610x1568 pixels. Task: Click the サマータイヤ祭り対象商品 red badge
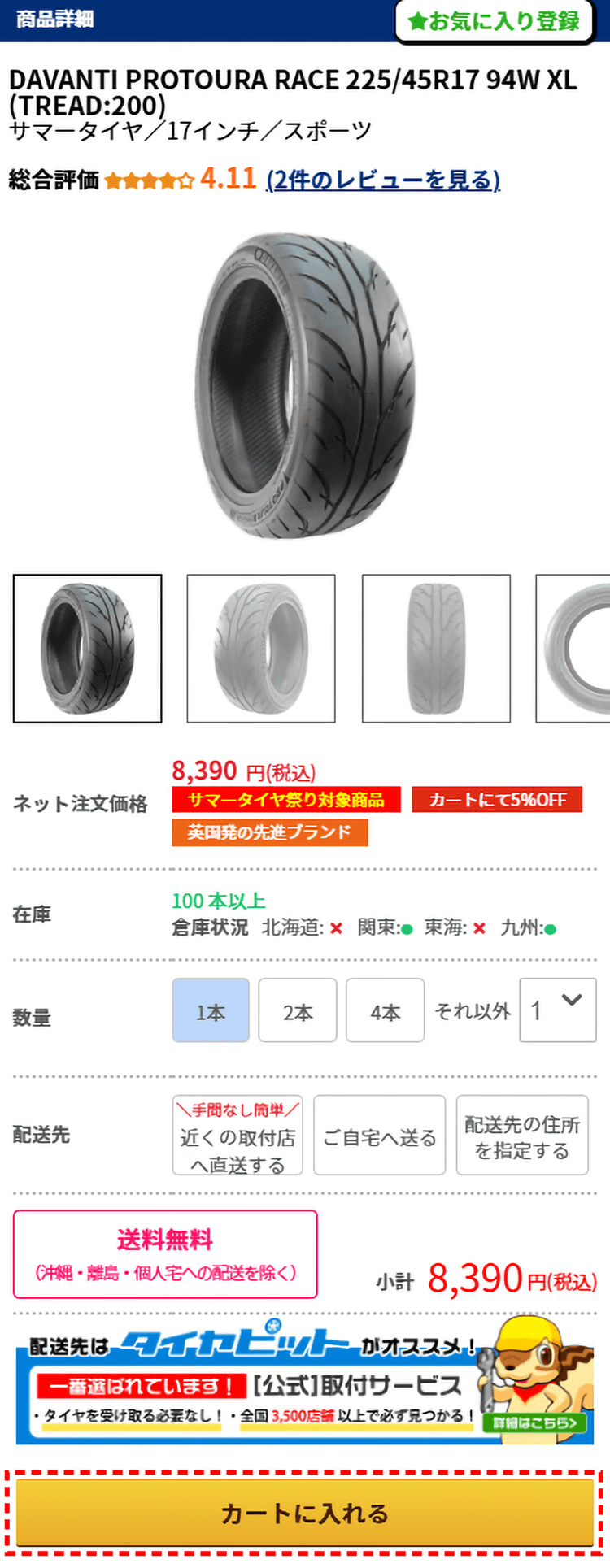pos(286,799)
